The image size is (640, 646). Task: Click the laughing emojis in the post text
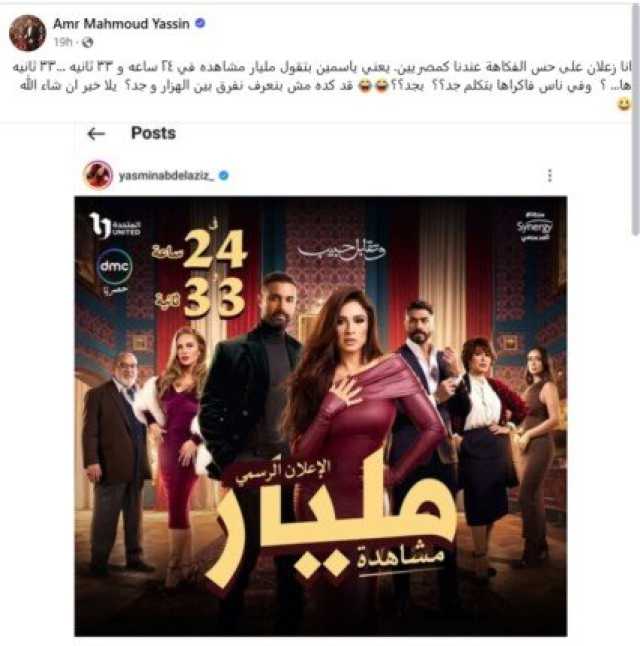click(373, 87)
